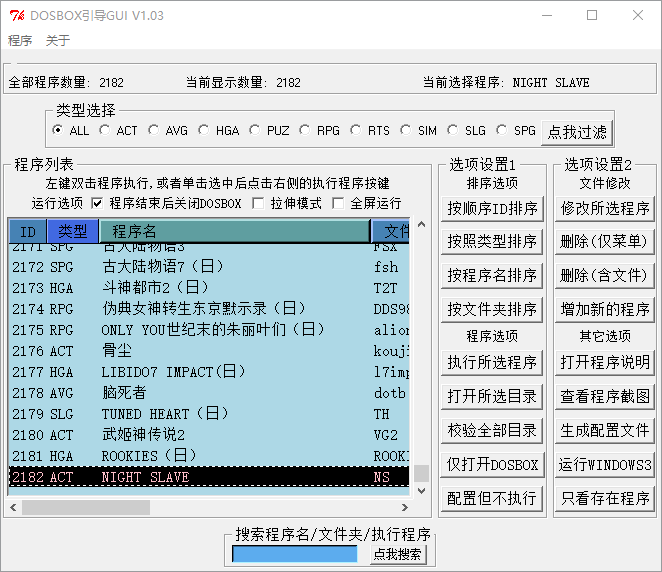662x572 pixels.
Task: Maximize the DOSBOX引导GUI window
Action: tap(592, 15)
